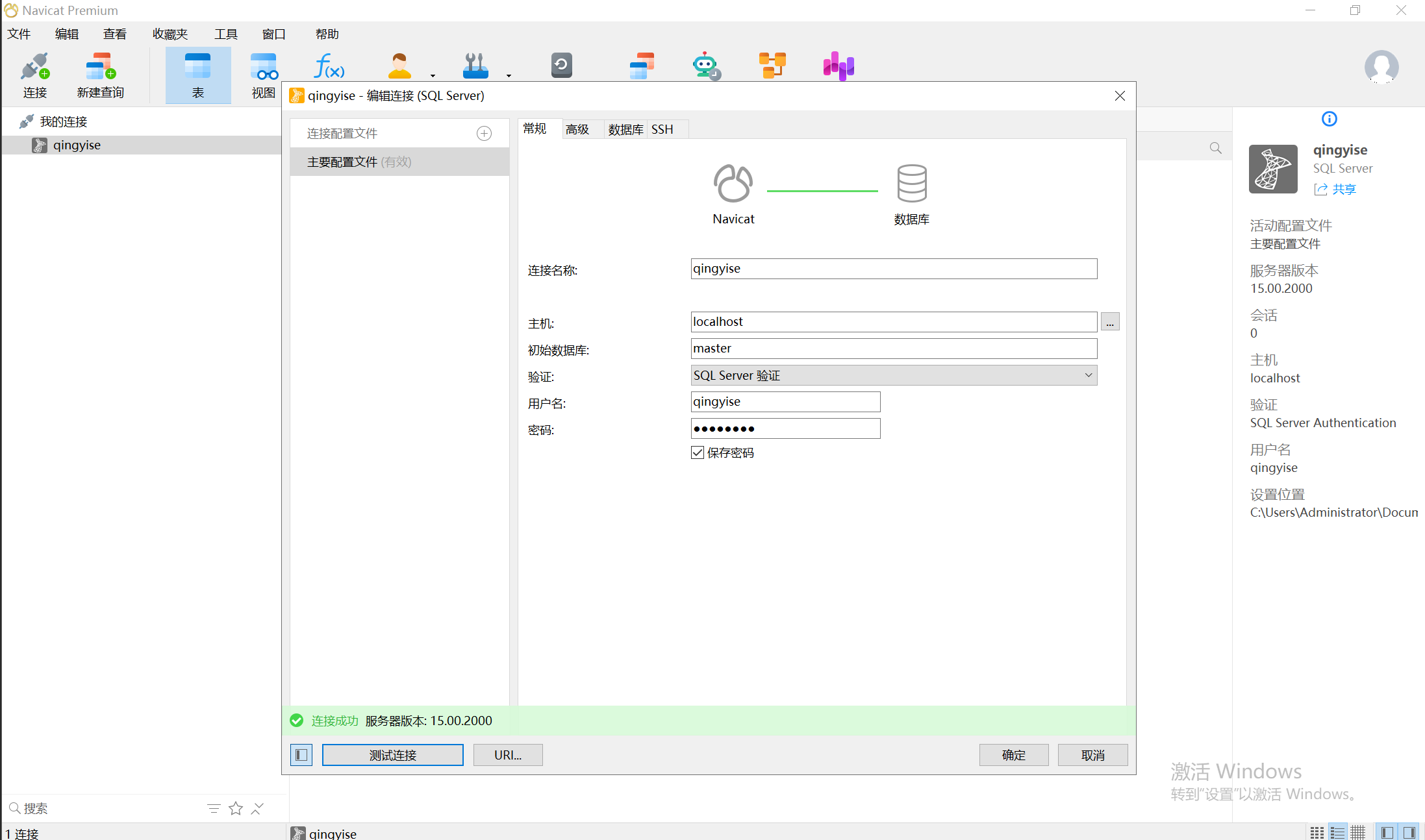Toggle the list view in the status bar
This screenshot has width=1425, height=840.
coord(1337,832)
